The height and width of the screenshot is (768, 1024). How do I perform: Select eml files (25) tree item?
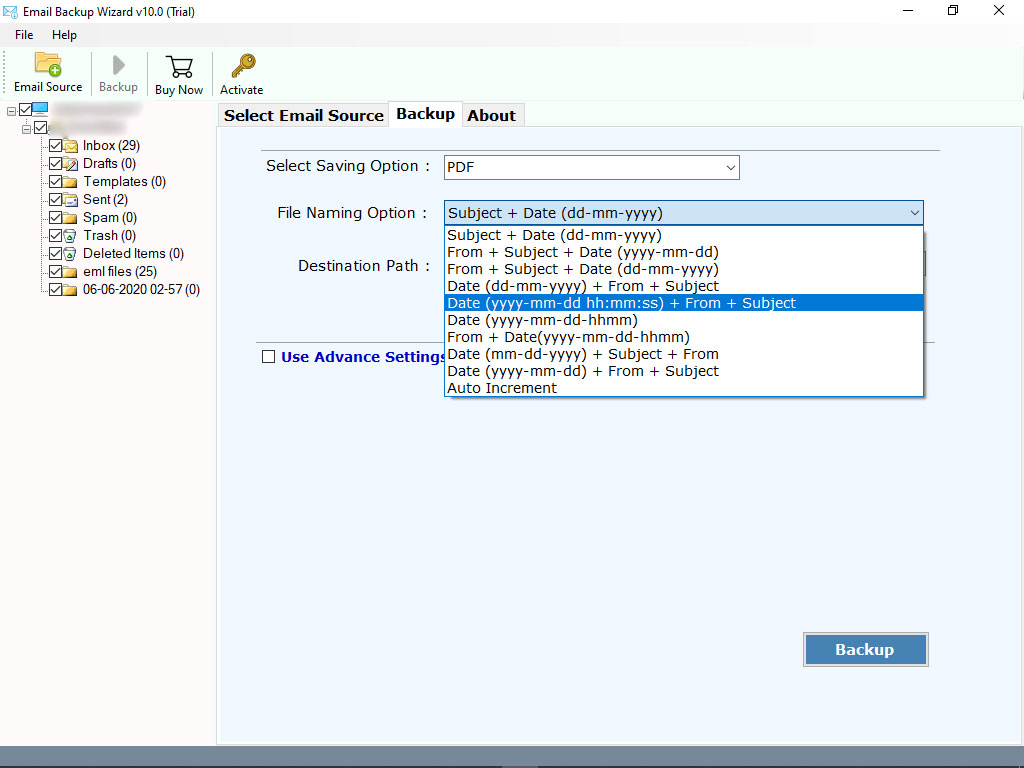(120, 272)
